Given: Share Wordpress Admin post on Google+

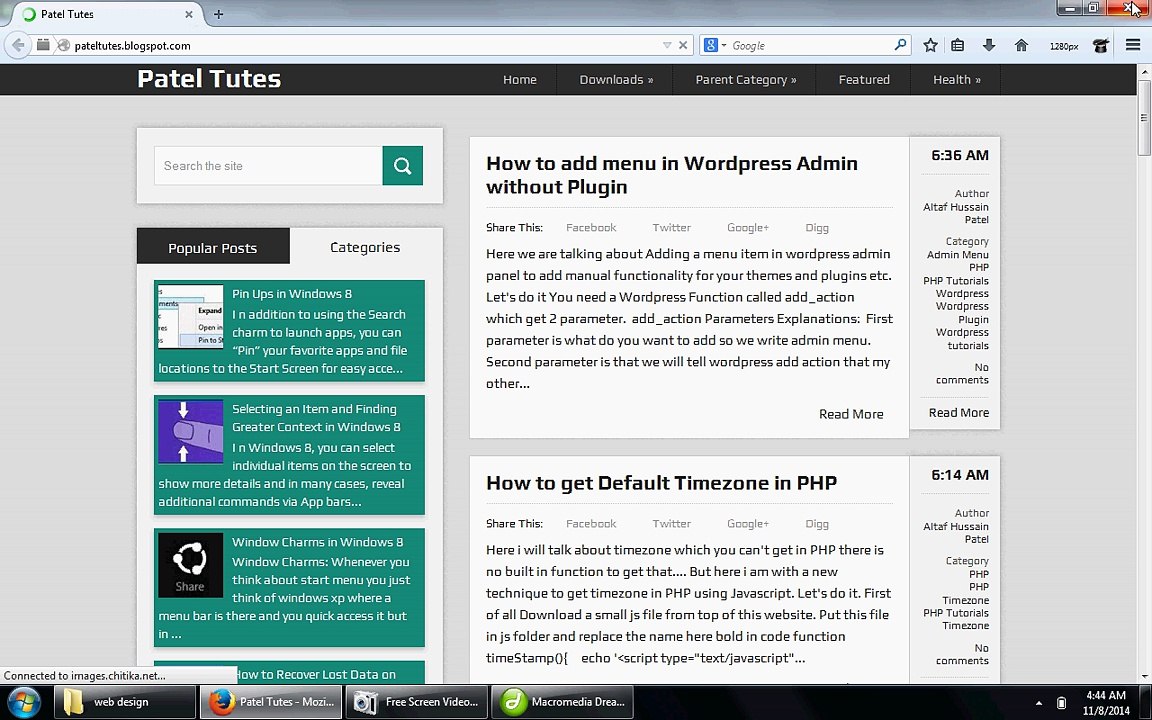Looking at the screenshot, I should point(748,228).
